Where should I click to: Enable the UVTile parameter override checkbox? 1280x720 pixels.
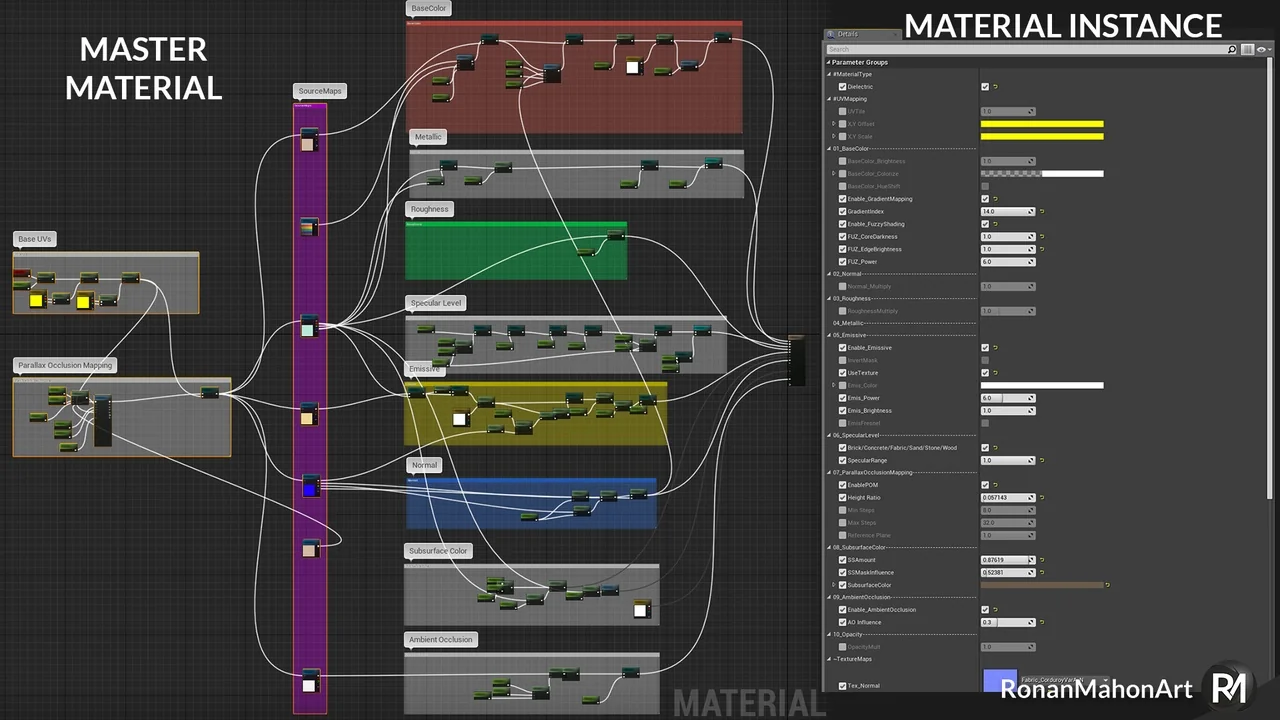tap(842, 112)
